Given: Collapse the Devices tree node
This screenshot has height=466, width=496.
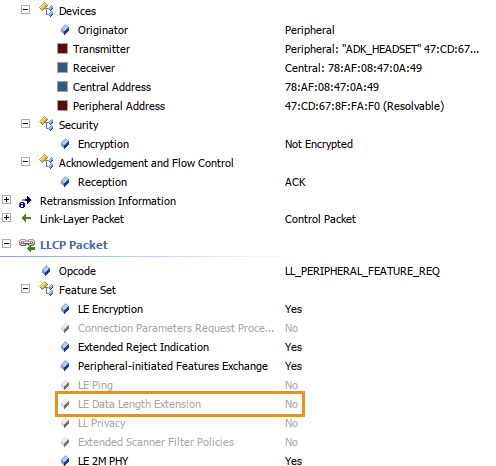Looking at the screenshot, I should coord(25,10).
